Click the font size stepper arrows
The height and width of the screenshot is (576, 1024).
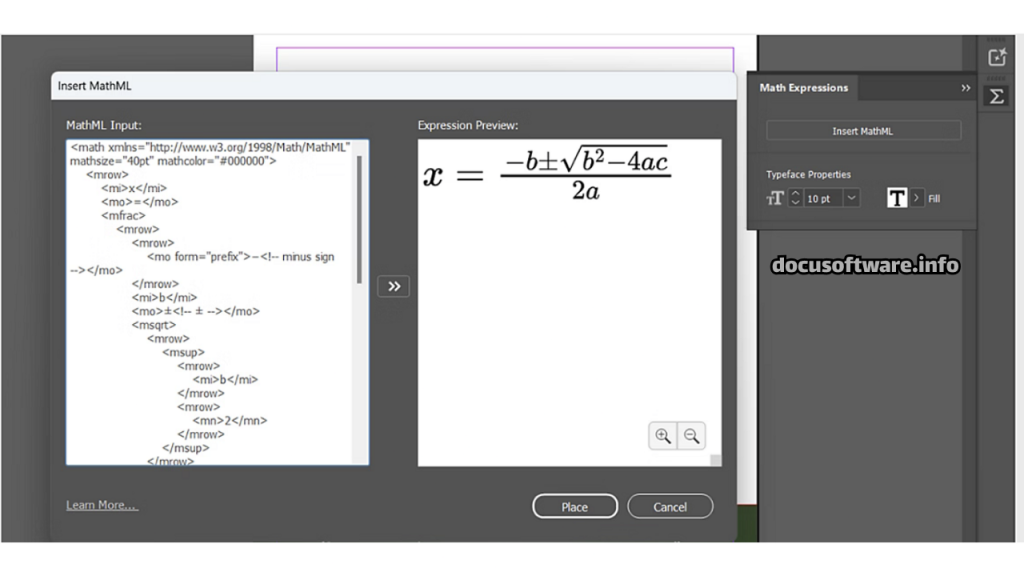(795, 198)
